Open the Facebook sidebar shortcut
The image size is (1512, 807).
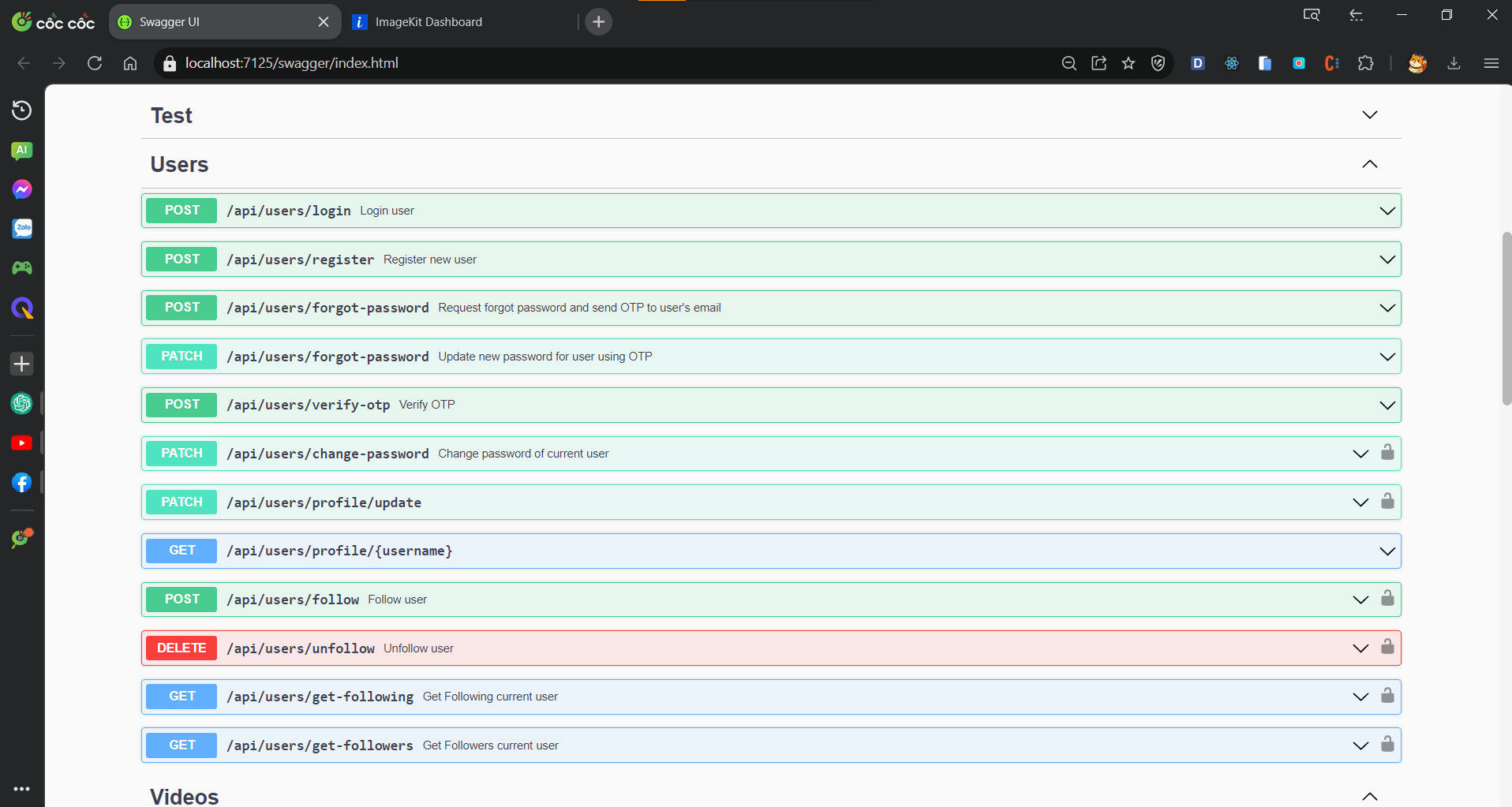pyautogui.click(x=21, y=483)
